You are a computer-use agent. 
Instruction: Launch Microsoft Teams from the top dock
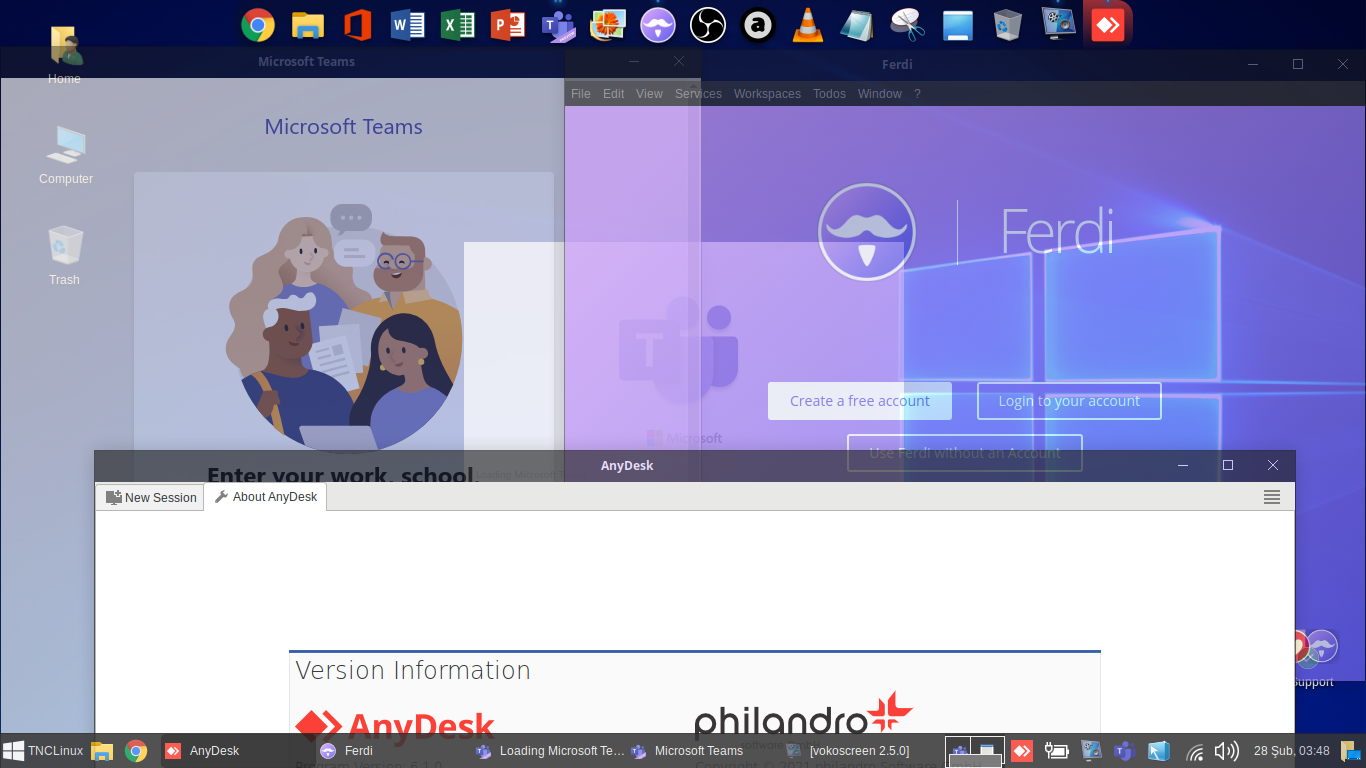558,24
